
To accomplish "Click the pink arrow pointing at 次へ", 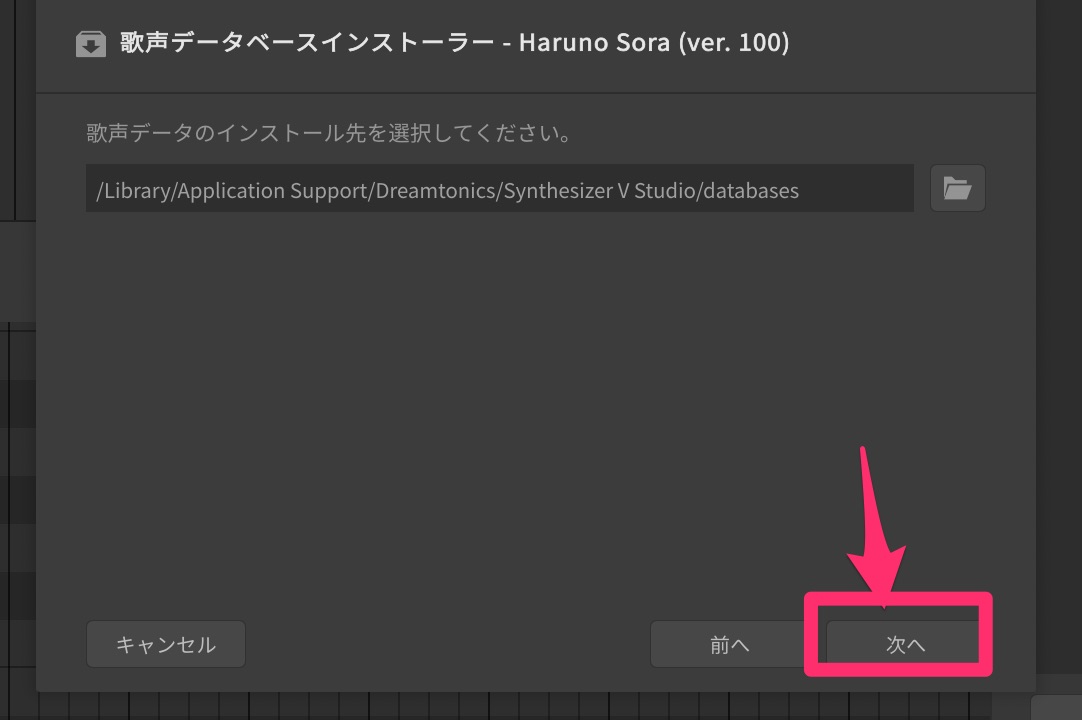I will pyautogui.click(x=876, y=530).
